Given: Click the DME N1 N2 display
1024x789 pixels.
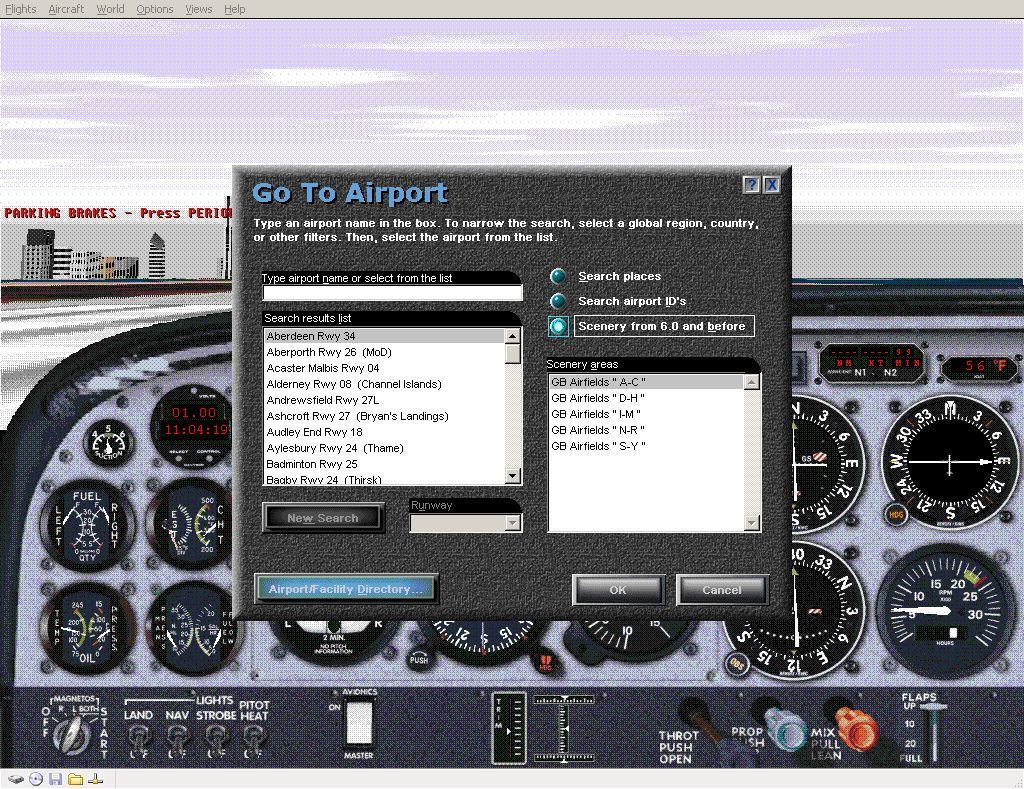Looking at the screenshot, I should click(874, 363).
